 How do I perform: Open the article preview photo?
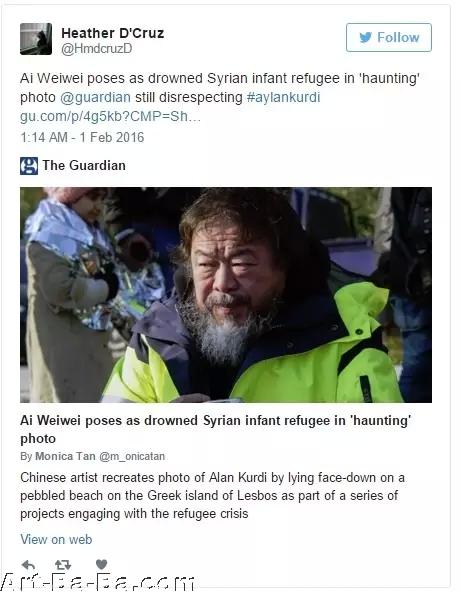(226, 295)
